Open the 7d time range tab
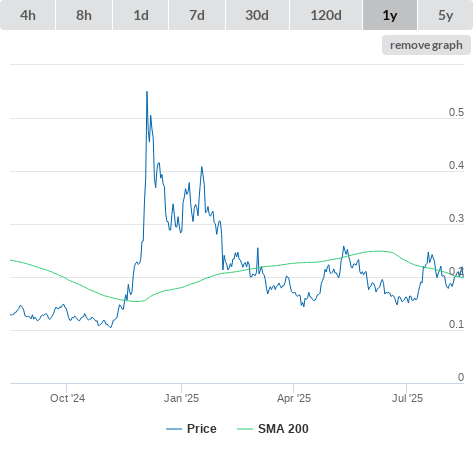 tap(197, 15)
